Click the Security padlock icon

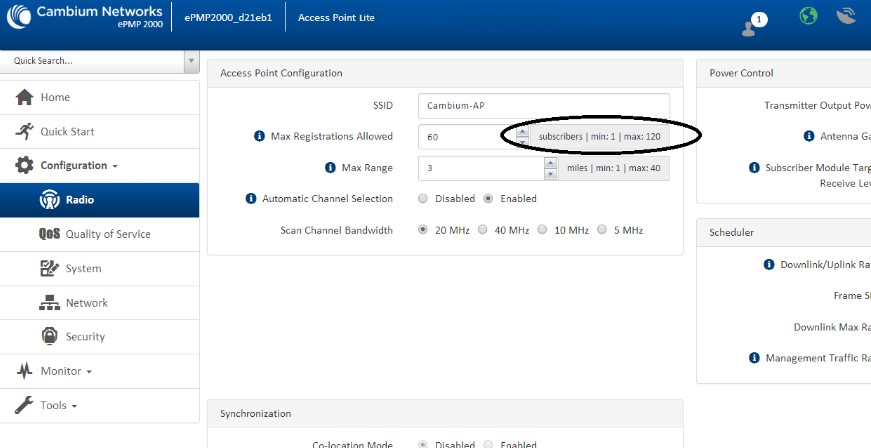[49, 336]
